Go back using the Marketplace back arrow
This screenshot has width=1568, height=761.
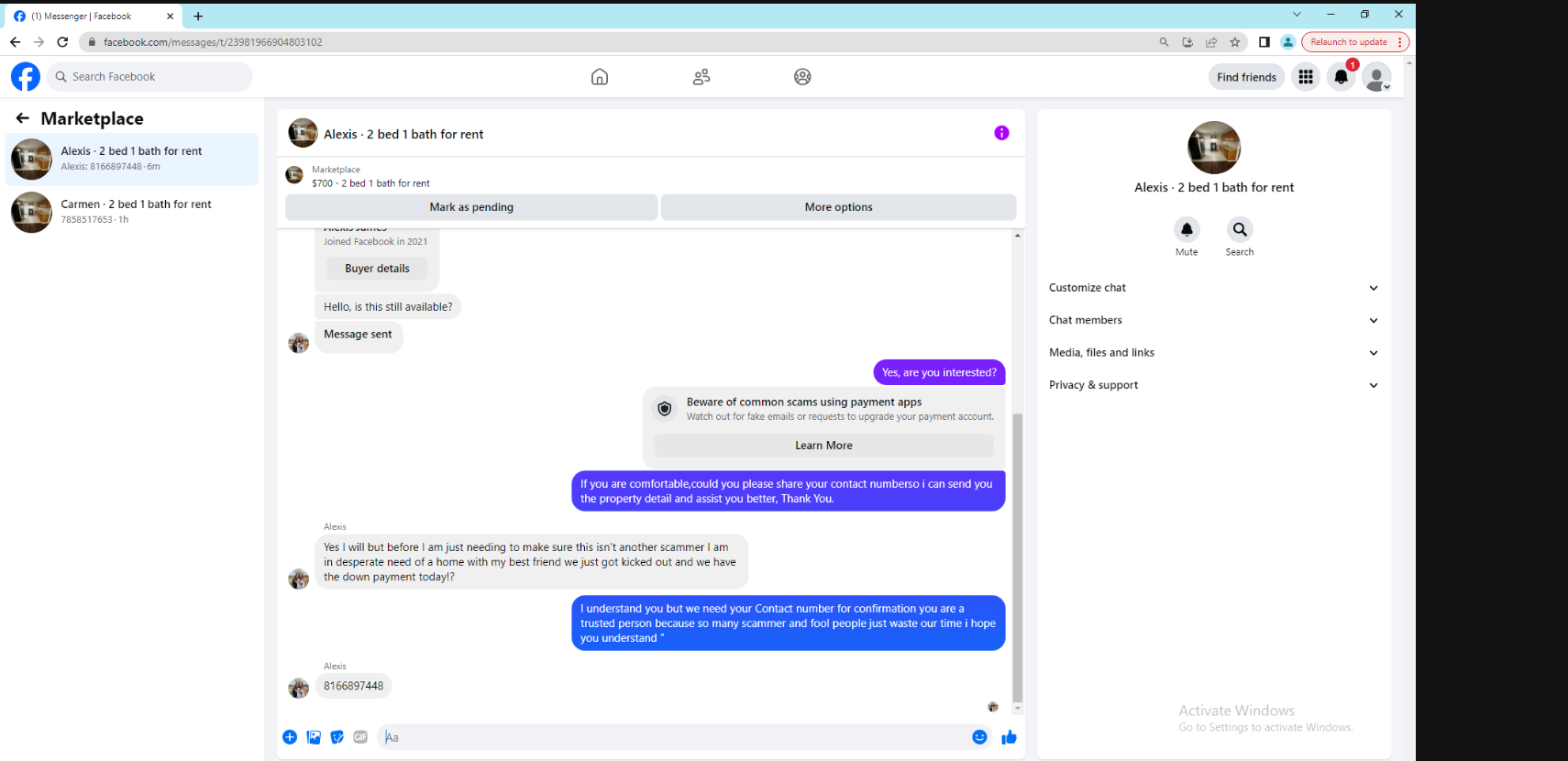pos(23,118)
